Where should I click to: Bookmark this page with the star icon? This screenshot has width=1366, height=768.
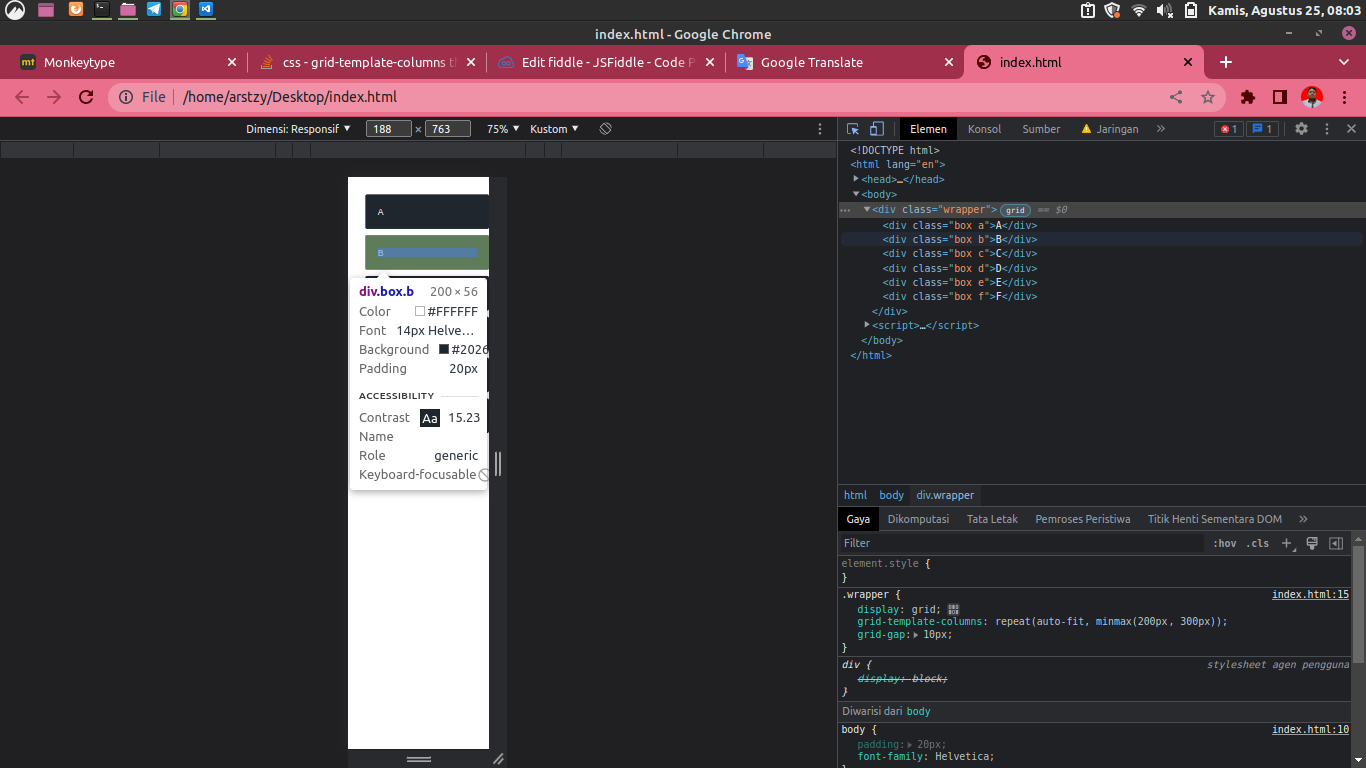(1207, 97)
